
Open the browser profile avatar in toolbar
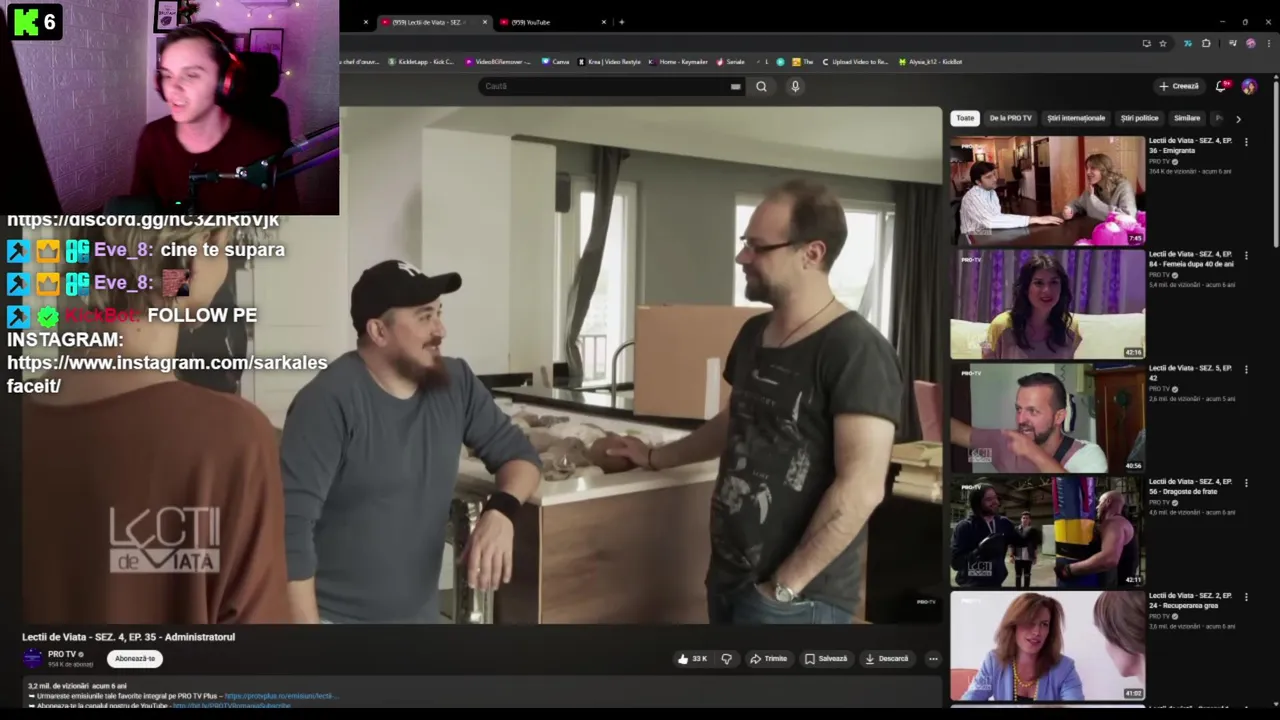pyautogui.click(x=1251, y=43)
